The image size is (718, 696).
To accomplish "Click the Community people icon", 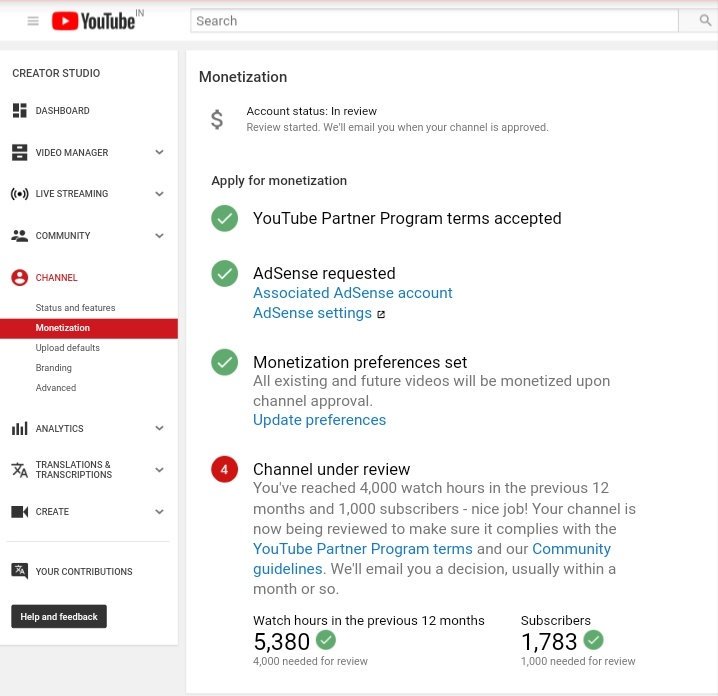I will tap(19, 236).
